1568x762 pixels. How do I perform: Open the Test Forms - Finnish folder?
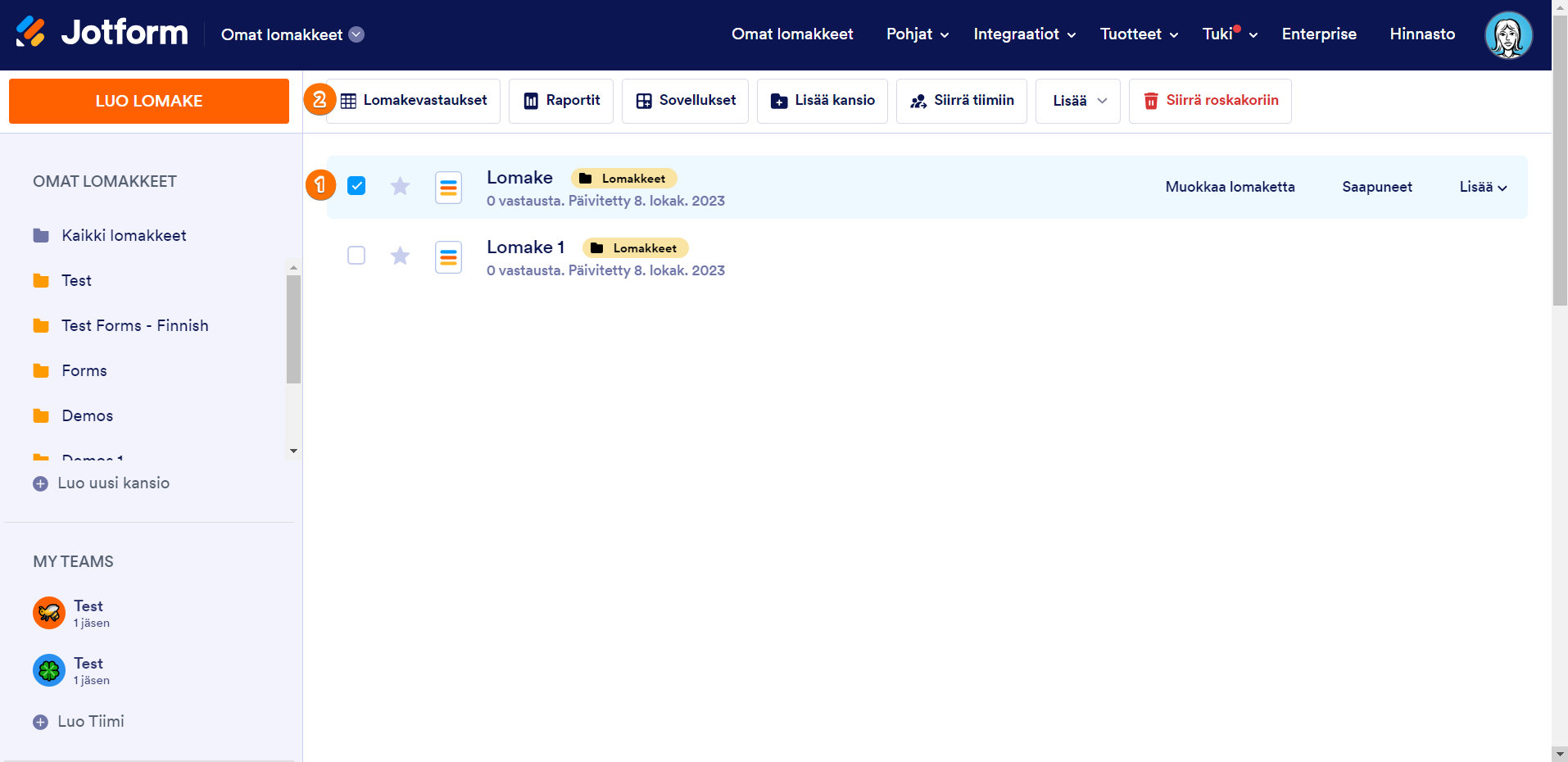134,326
